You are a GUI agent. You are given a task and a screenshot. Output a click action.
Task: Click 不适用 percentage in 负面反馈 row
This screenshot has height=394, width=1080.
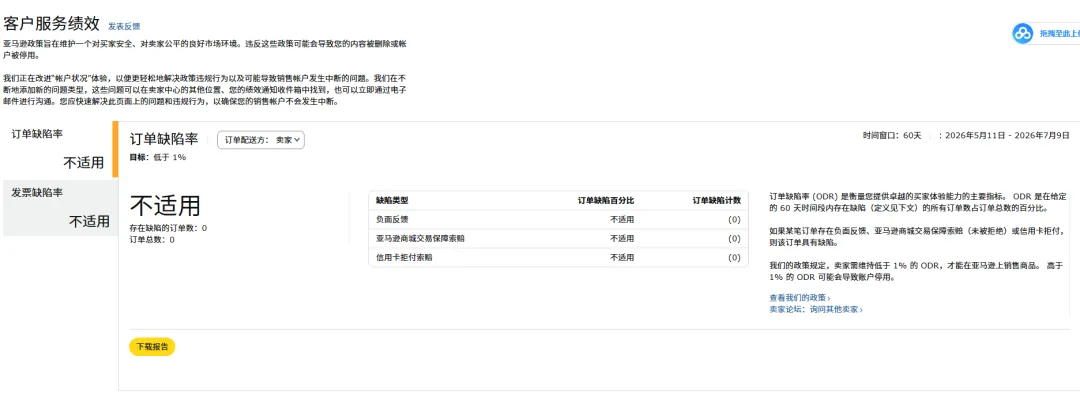(x=622, y=220)
